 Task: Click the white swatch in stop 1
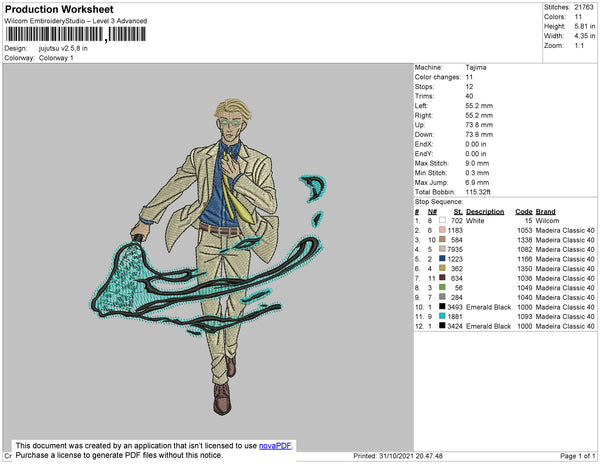click(442, 220)
